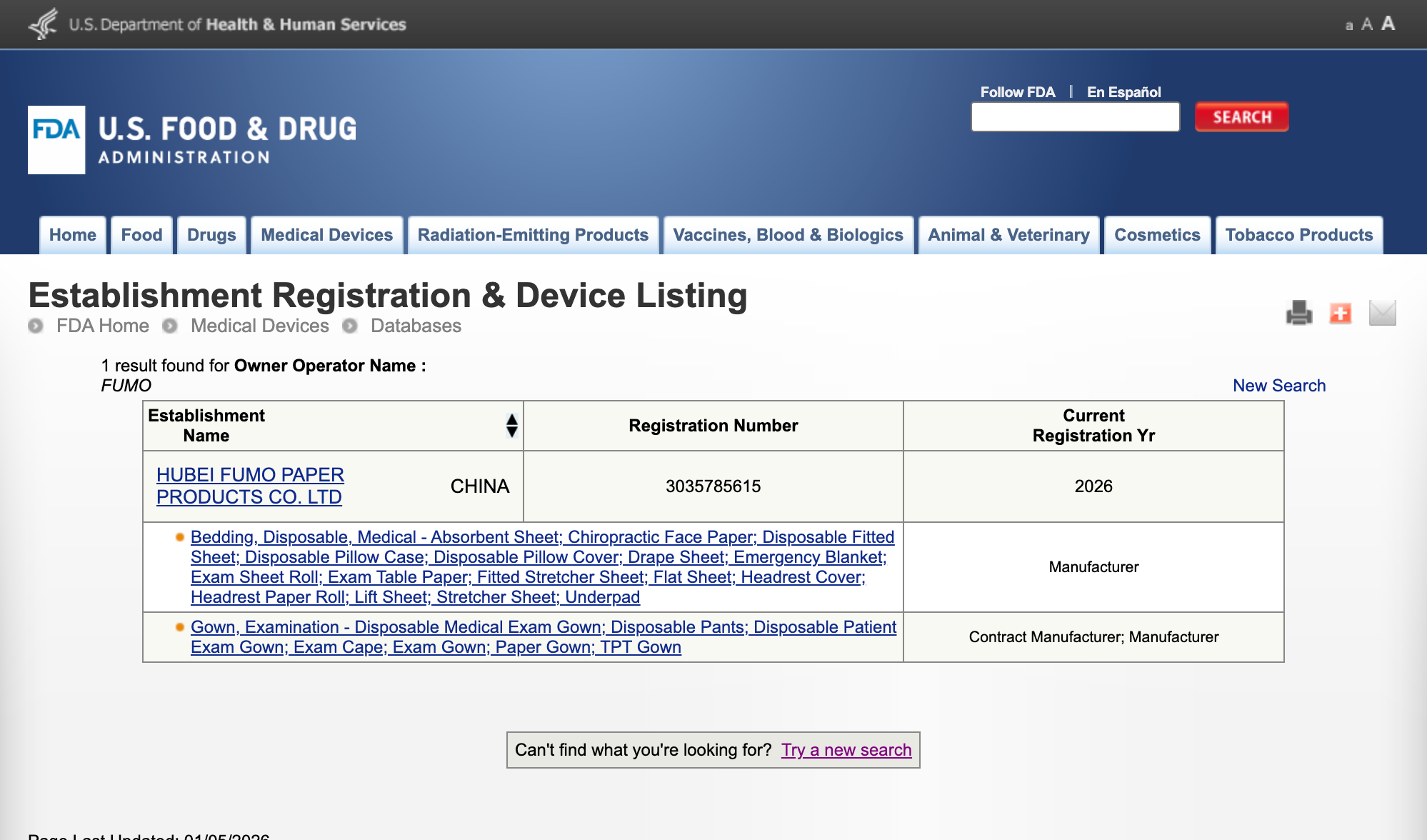The height and width of the screenshot is (840, 1427).
Task: Open the Cosmetics tab
Action: click(1157, 235)
